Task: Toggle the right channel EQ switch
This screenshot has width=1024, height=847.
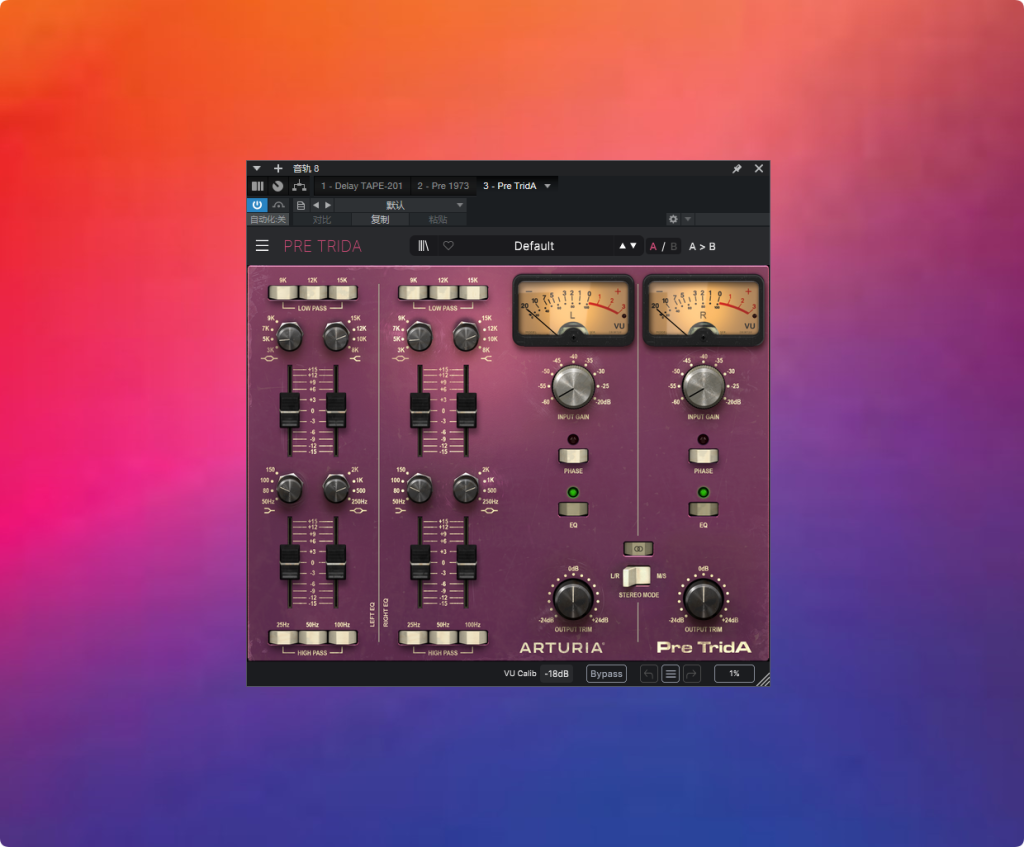Action: (x=703, y=509)
